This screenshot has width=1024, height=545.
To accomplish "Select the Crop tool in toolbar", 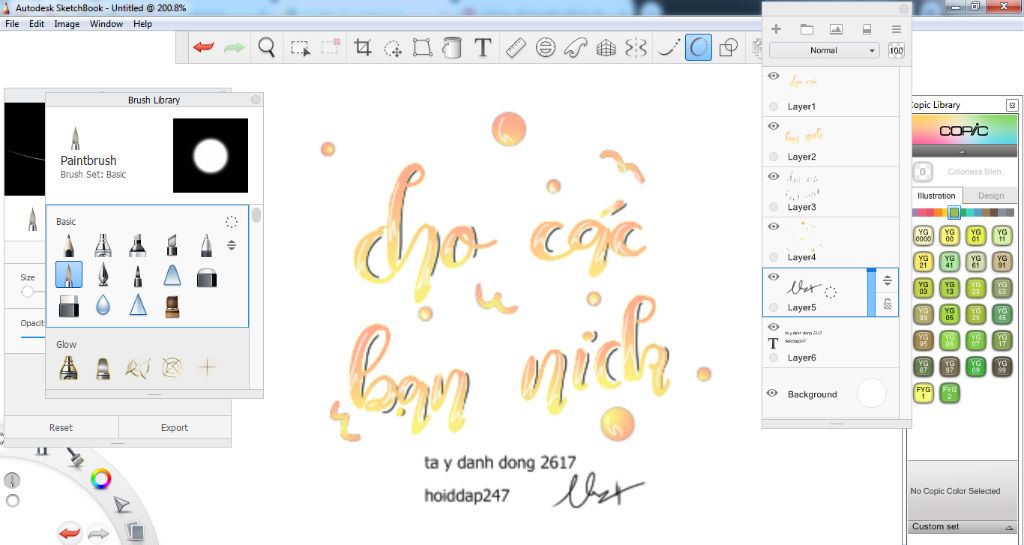I will 363,47.
